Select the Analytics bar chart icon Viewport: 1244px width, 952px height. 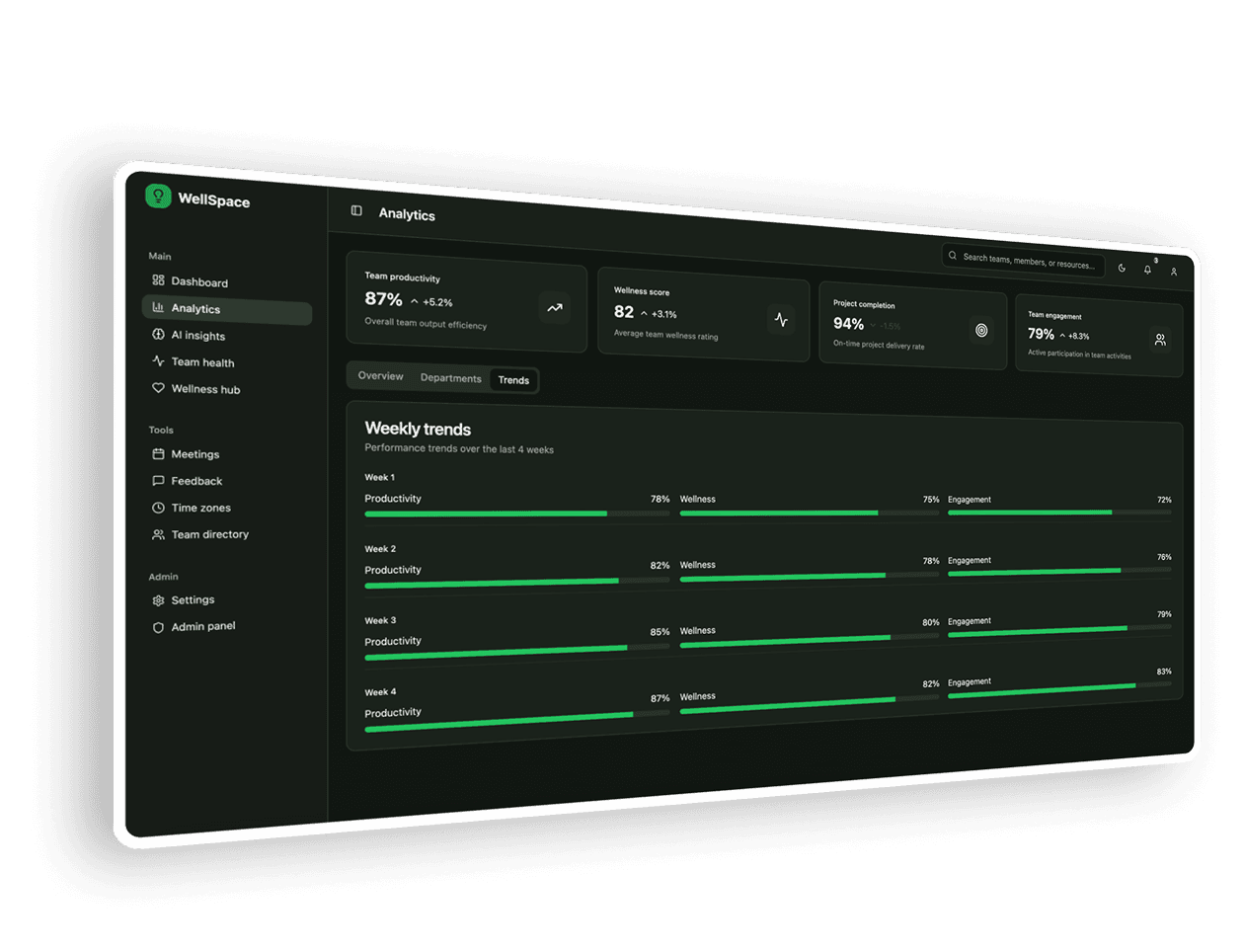pyautogui.click(x=158, y=307)
